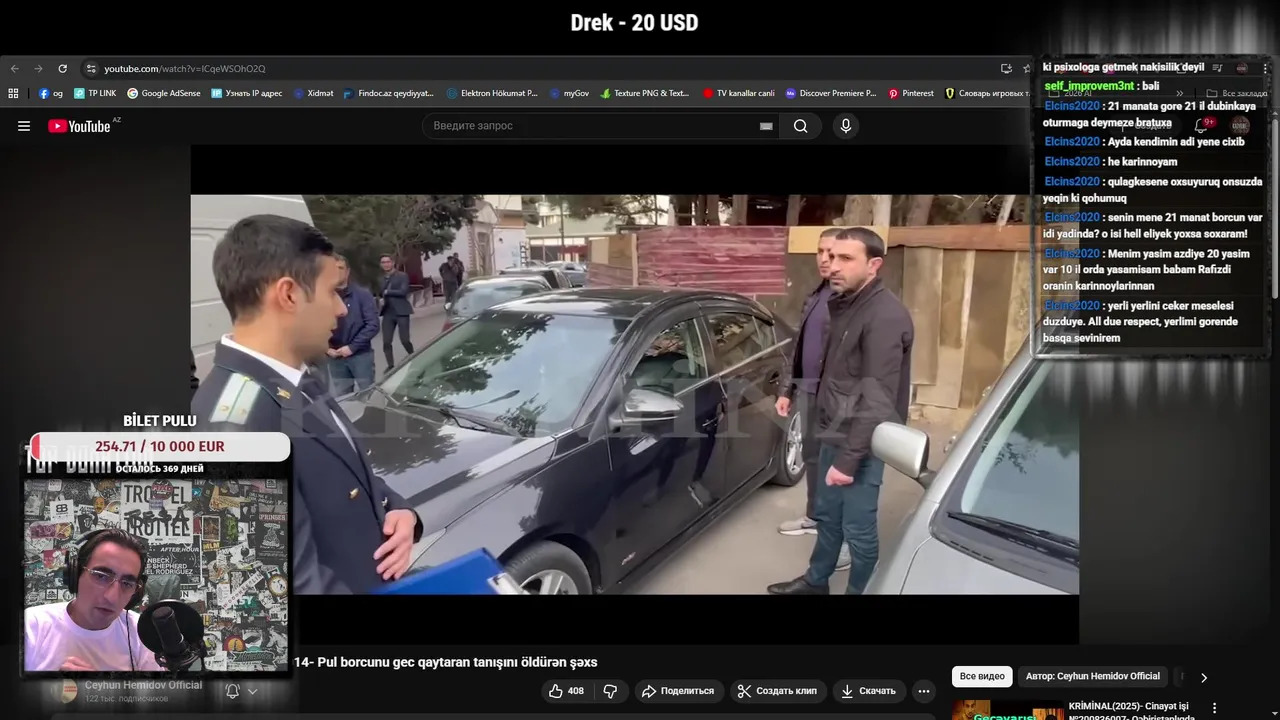The height and width of the screenshot is (720, 1280).
Task: Open the notification bell subscription dropdown
Action: (241, 691)
